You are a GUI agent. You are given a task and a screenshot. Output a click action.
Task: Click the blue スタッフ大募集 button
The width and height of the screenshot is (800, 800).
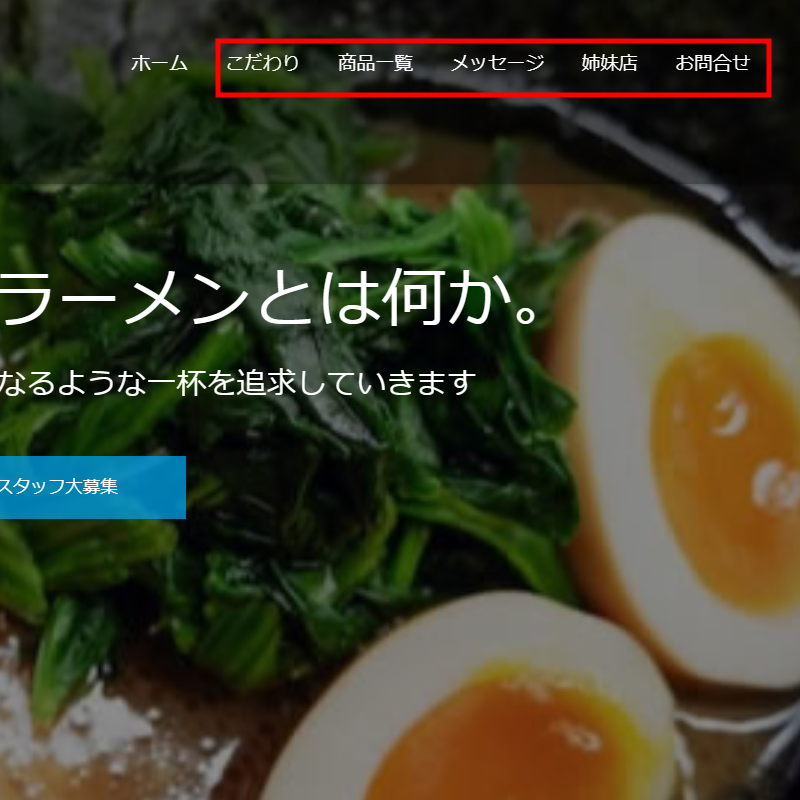[x=92, y=487]
